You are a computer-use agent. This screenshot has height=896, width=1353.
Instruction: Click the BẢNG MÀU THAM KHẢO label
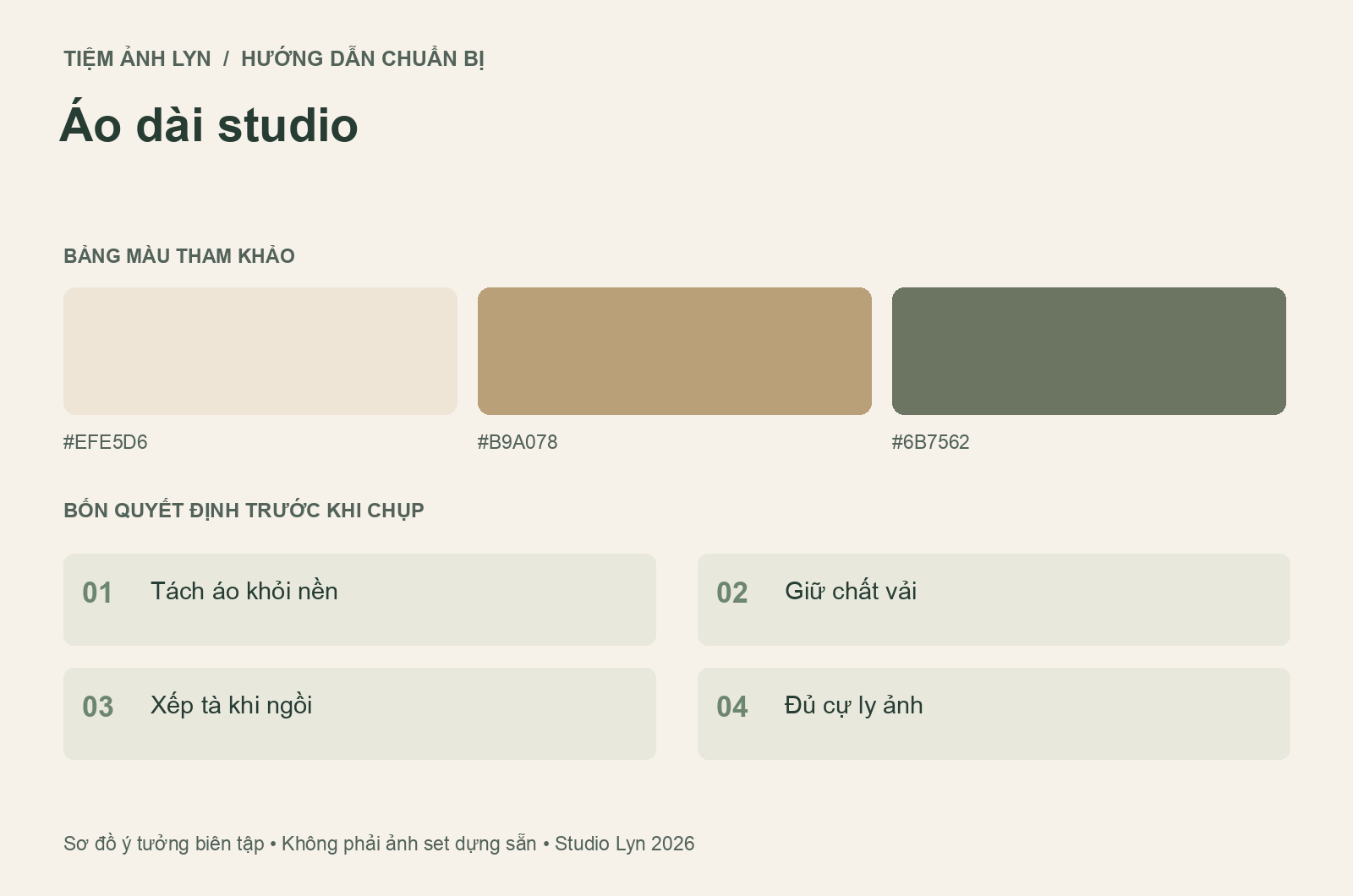coord(179,255)
